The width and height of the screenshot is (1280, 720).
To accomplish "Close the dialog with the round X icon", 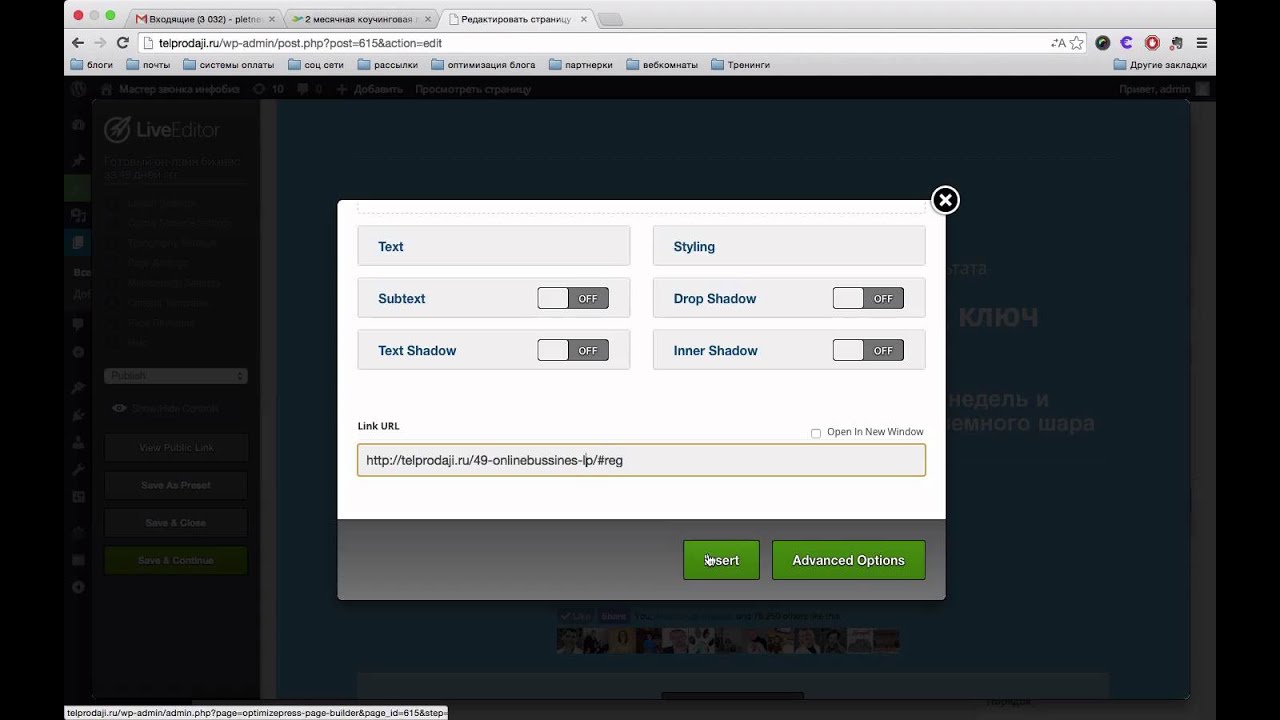I will 945,200.
